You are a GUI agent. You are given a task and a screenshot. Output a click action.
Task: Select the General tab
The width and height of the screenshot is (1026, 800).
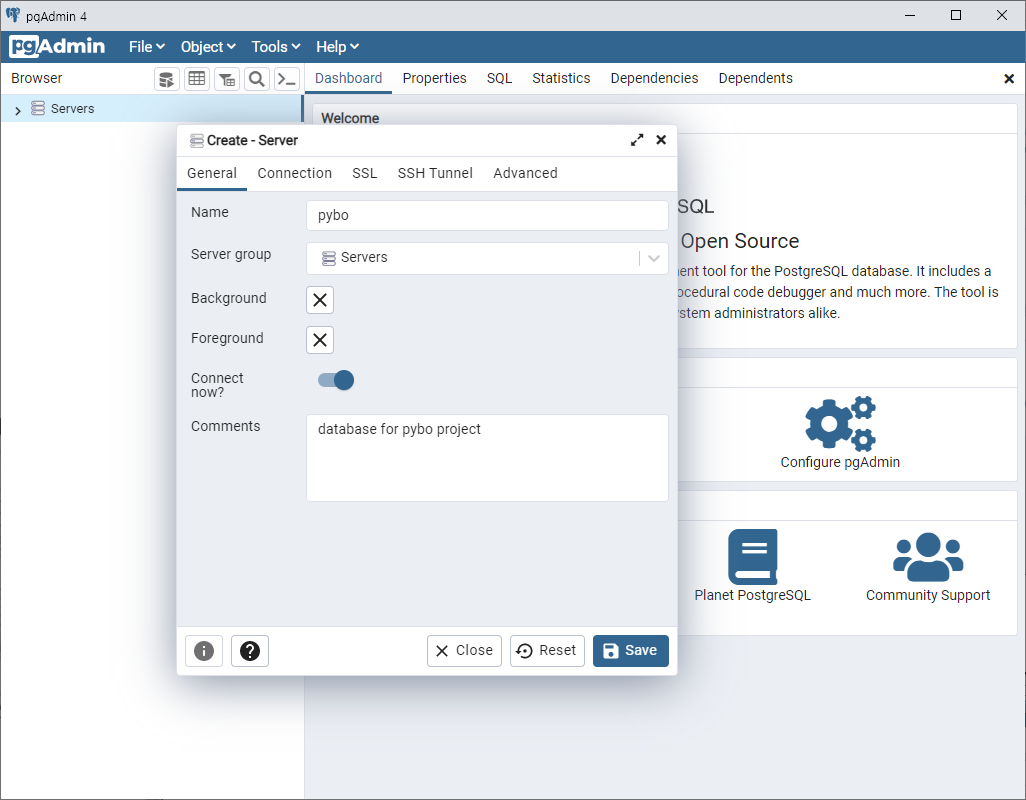(x=212, y=173)
